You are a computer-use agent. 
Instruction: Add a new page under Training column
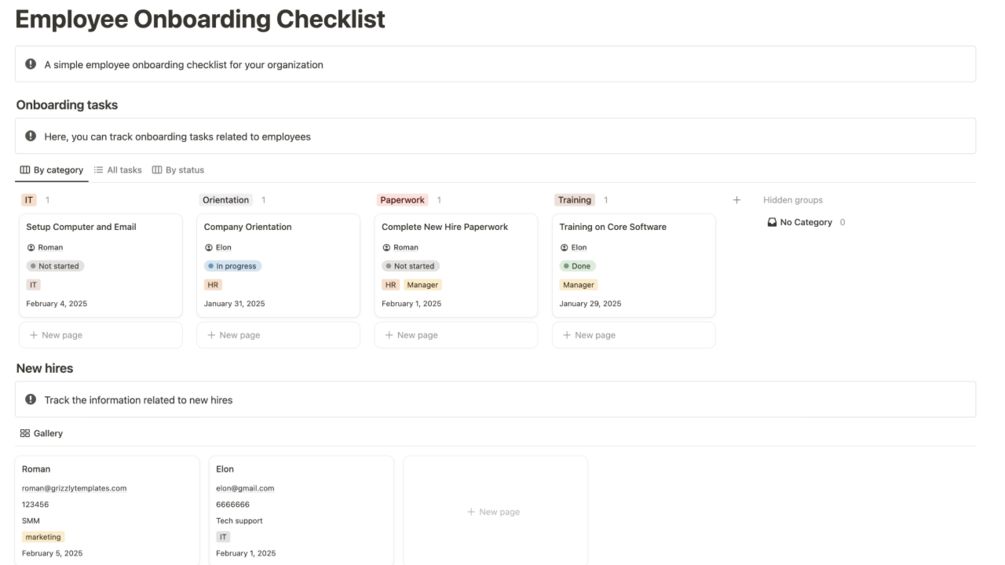coord(634,335)
